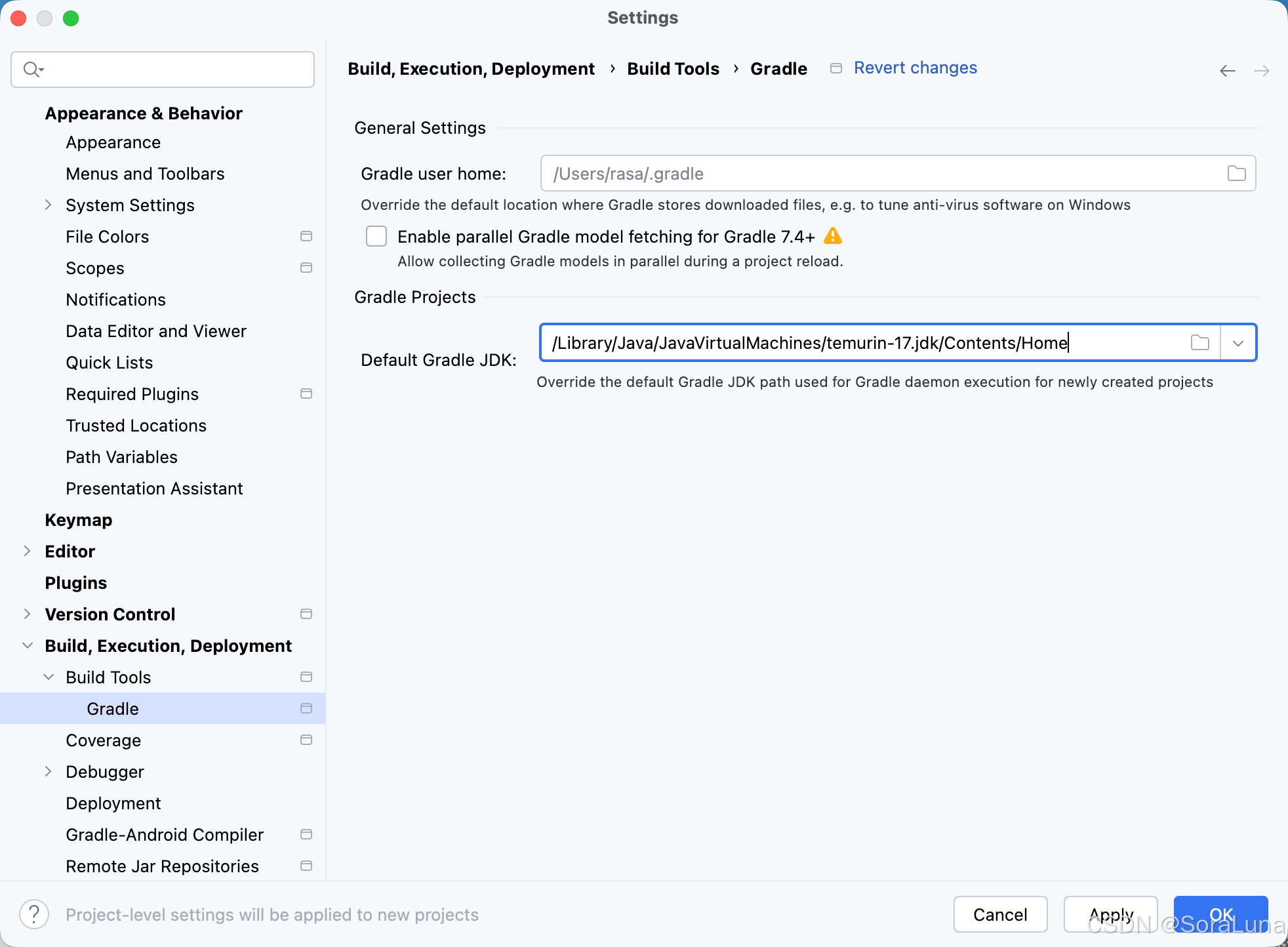The height and width of the screenshot is (947, 1288).
Task: Click the yellow warning icon beside parallel fetching
Action: (x=832, y=236)
